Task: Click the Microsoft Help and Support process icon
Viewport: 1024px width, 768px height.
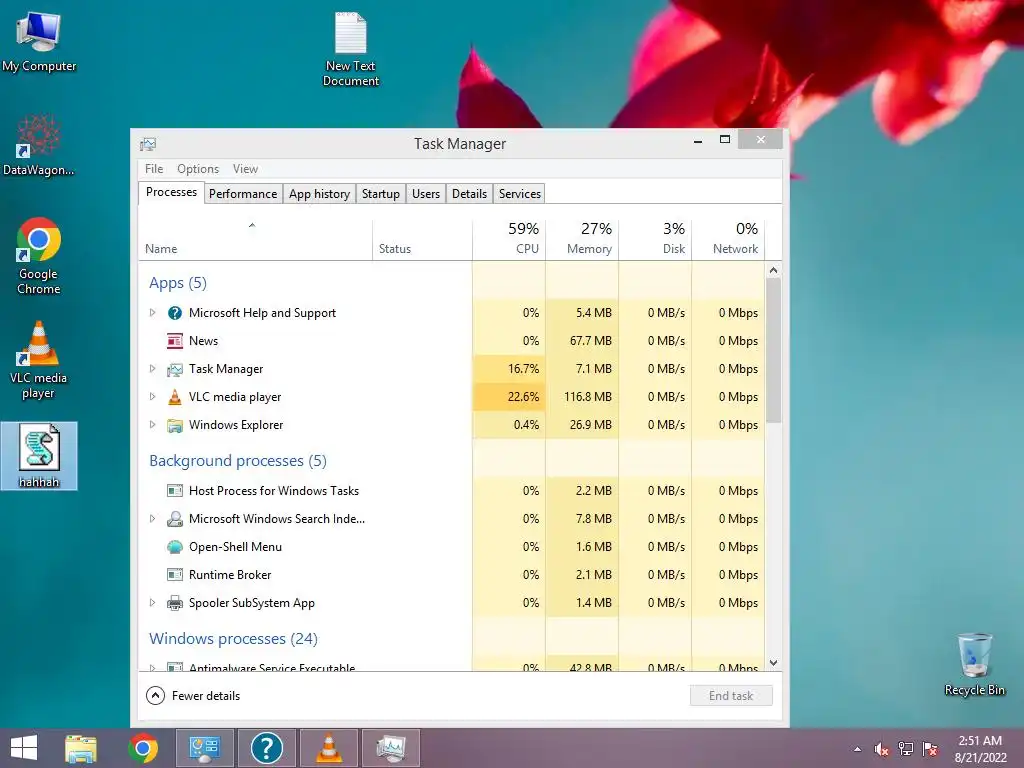Action: [174, 313]
